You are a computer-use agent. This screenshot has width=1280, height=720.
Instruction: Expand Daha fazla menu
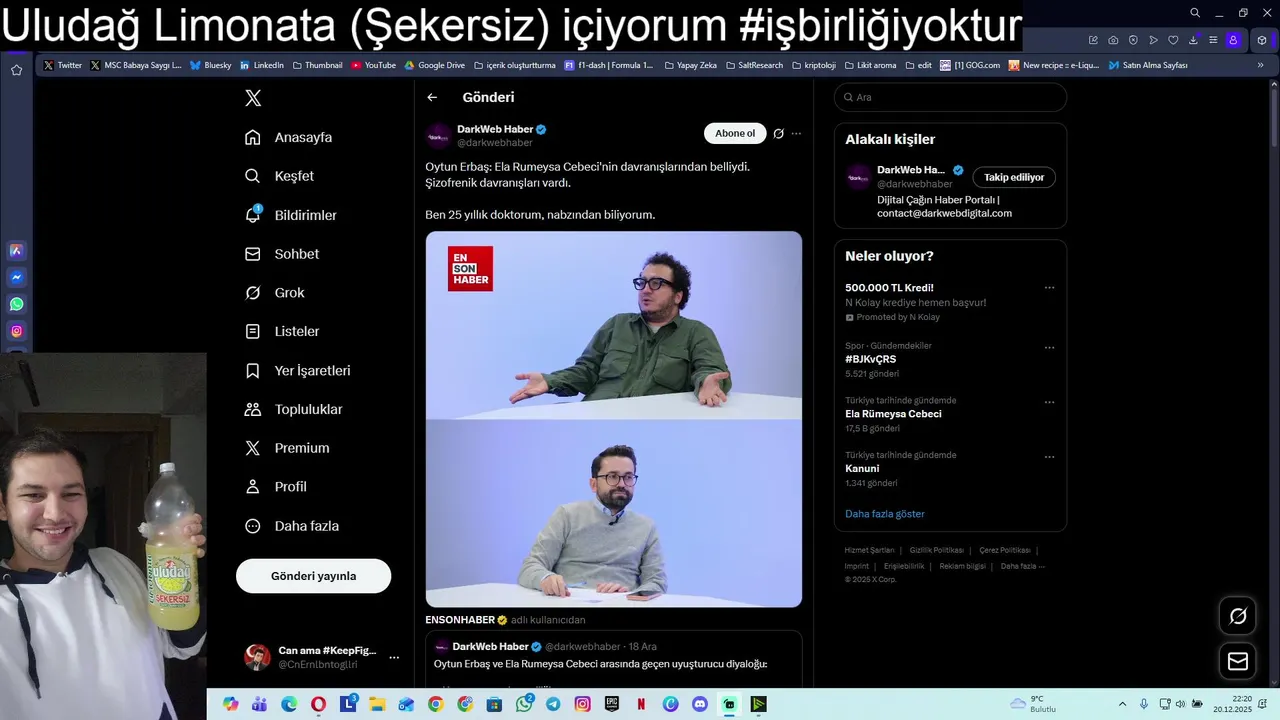(292, 526)
